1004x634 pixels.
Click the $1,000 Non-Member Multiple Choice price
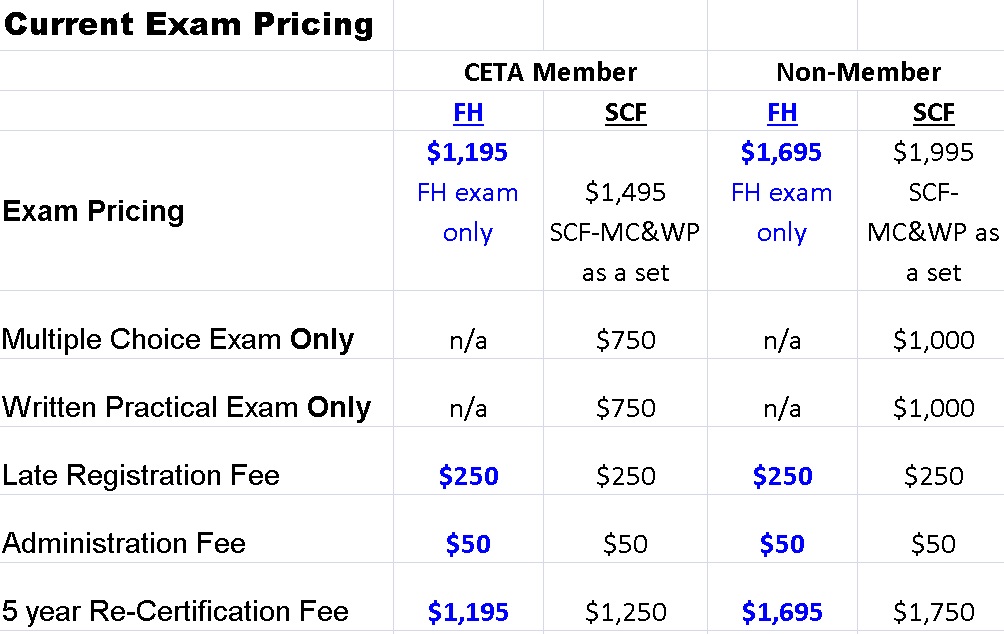934,340
